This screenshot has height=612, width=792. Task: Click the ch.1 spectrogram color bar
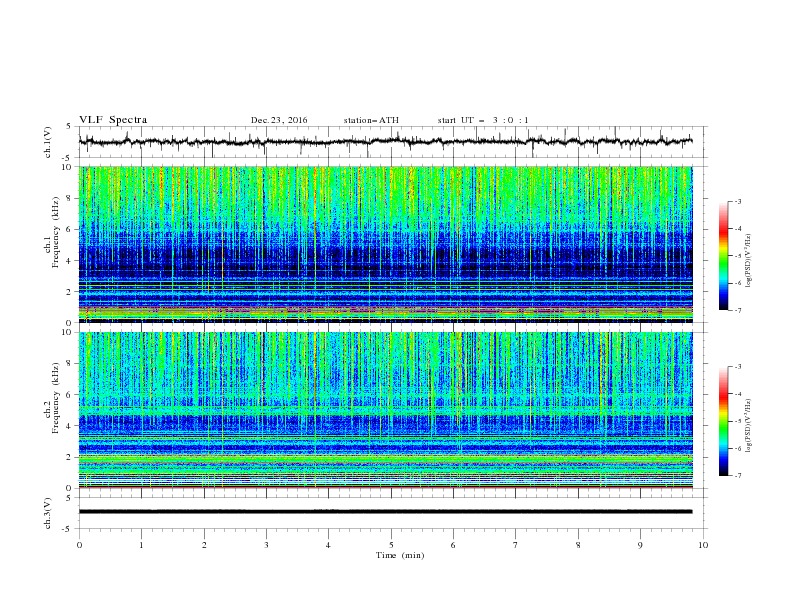pyautogui.click(x=723, y=256)
